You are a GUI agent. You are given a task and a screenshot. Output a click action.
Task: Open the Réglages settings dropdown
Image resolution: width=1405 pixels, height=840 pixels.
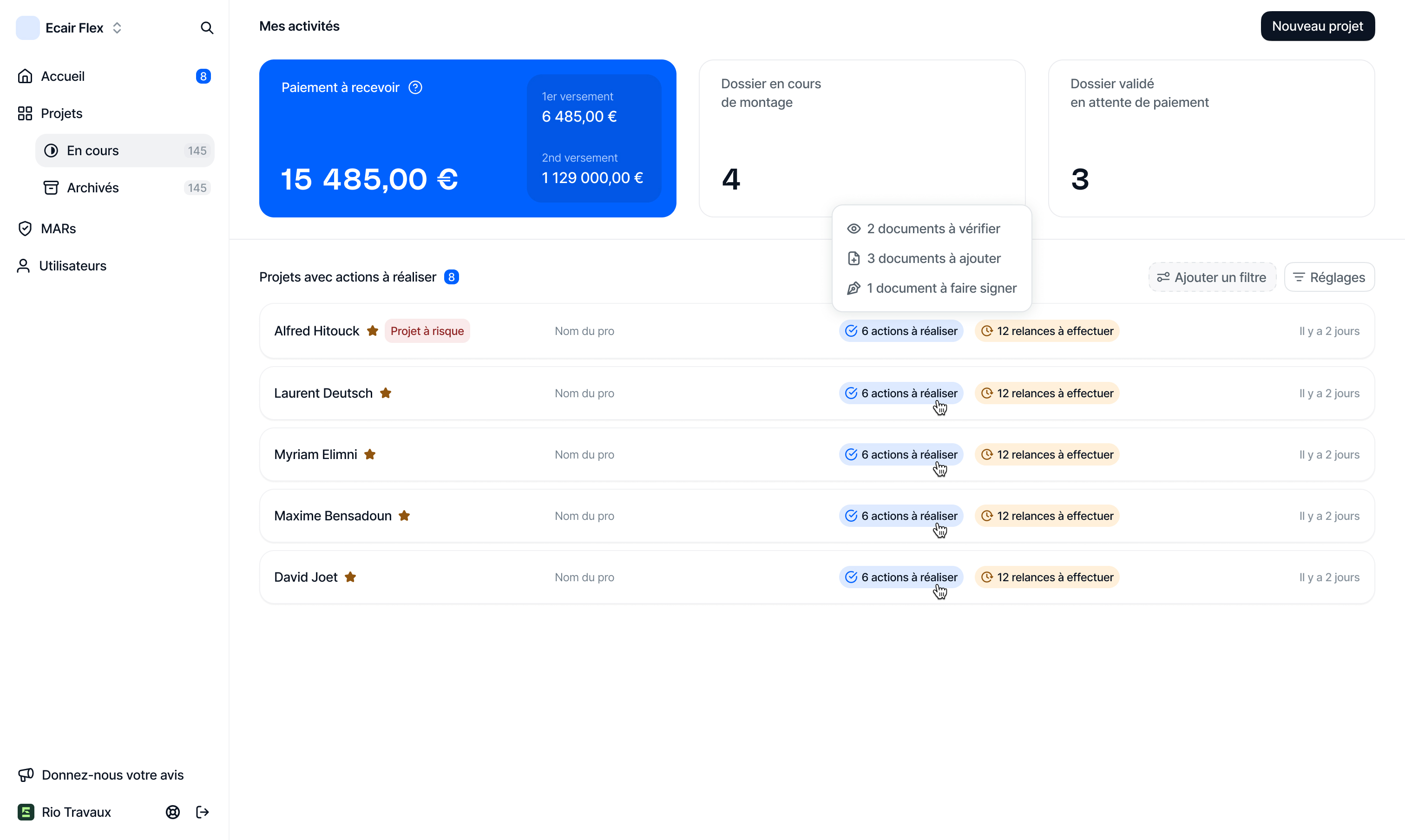click(1329, 277)
